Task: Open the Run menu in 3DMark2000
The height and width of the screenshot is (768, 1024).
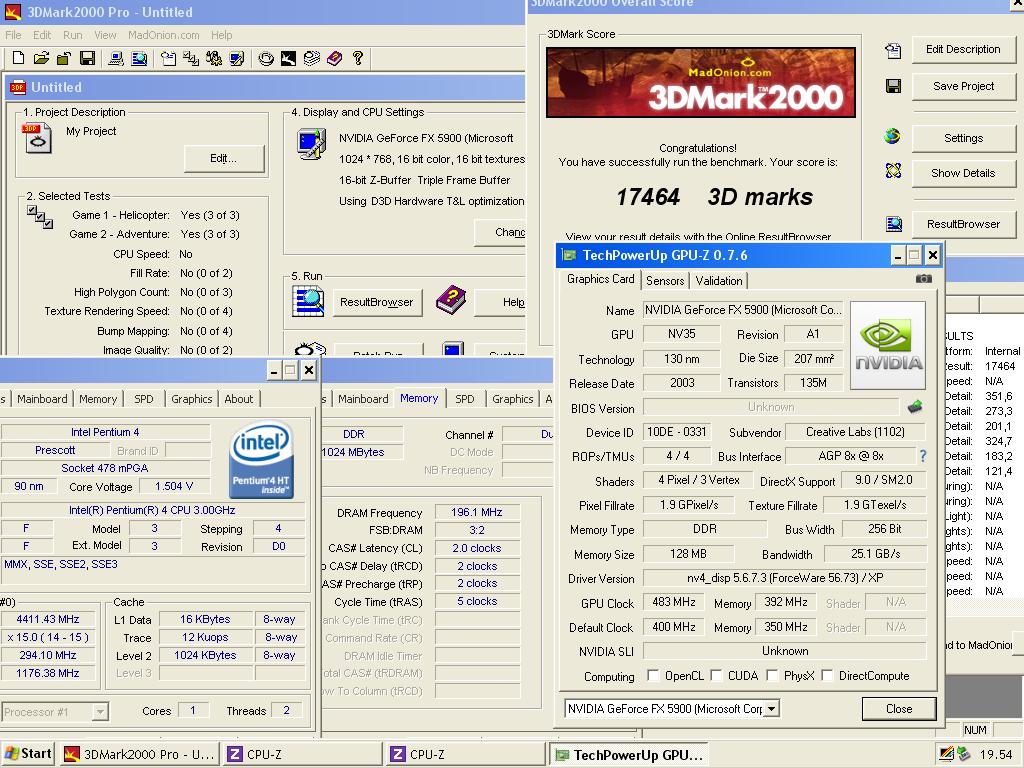Action: coord(72,35)
